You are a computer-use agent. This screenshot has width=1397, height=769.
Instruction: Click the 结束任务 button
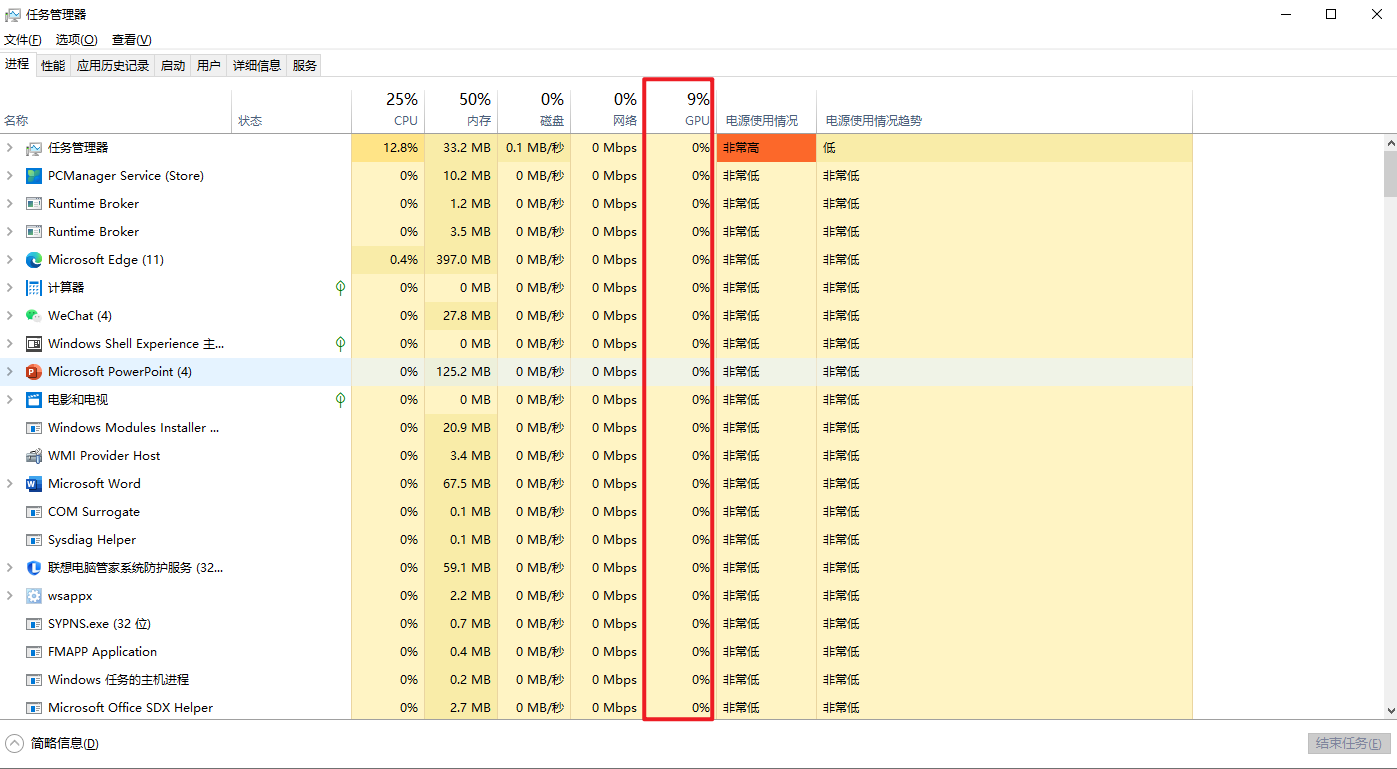point(1349,744)
